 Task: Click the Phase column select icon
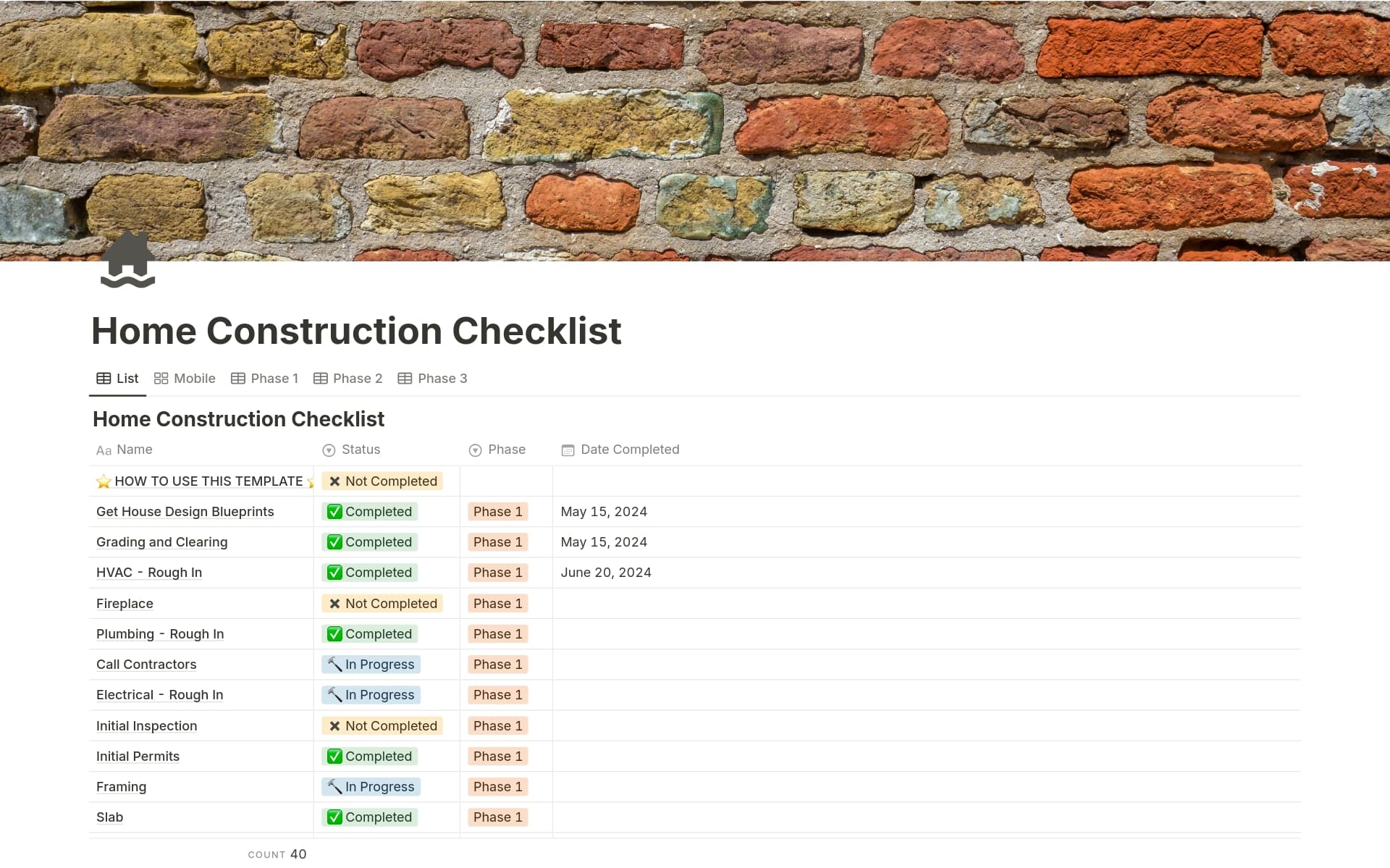[475, 450]
